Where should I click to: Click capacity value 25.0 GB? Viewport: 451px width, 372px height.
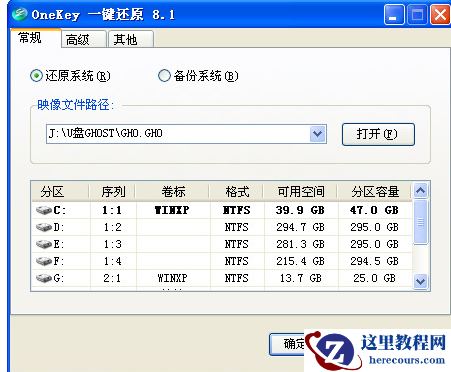coord(374,278)
